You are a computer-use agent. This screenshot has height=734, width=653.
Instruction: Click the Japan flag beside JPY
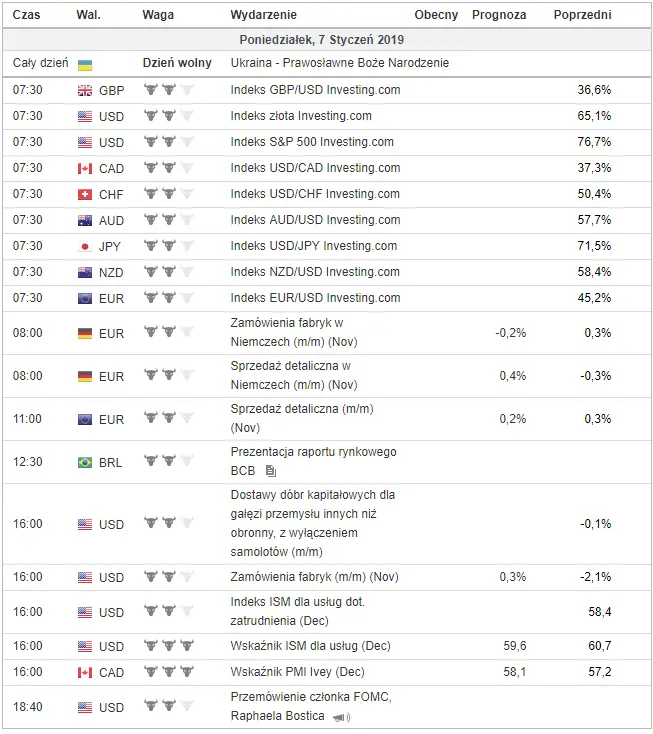85,246
